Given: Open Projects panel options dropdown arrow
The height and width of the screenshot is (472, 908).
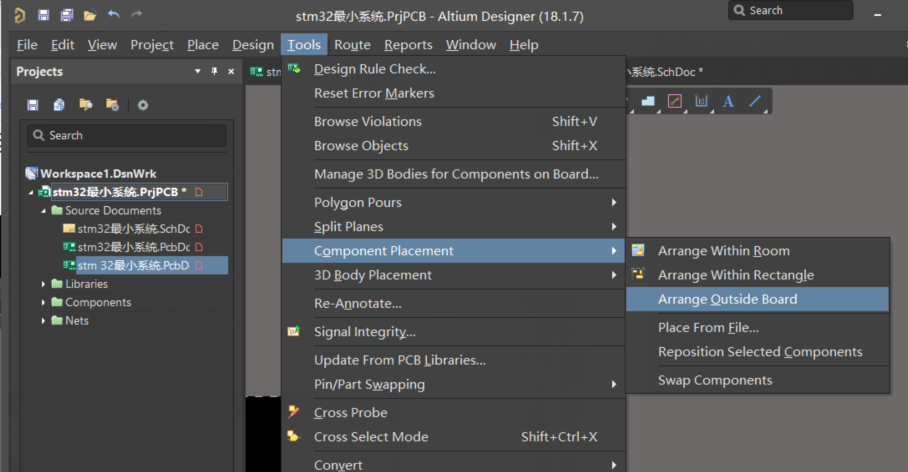Looking at the screenshot, I should (x=197, y=71).
